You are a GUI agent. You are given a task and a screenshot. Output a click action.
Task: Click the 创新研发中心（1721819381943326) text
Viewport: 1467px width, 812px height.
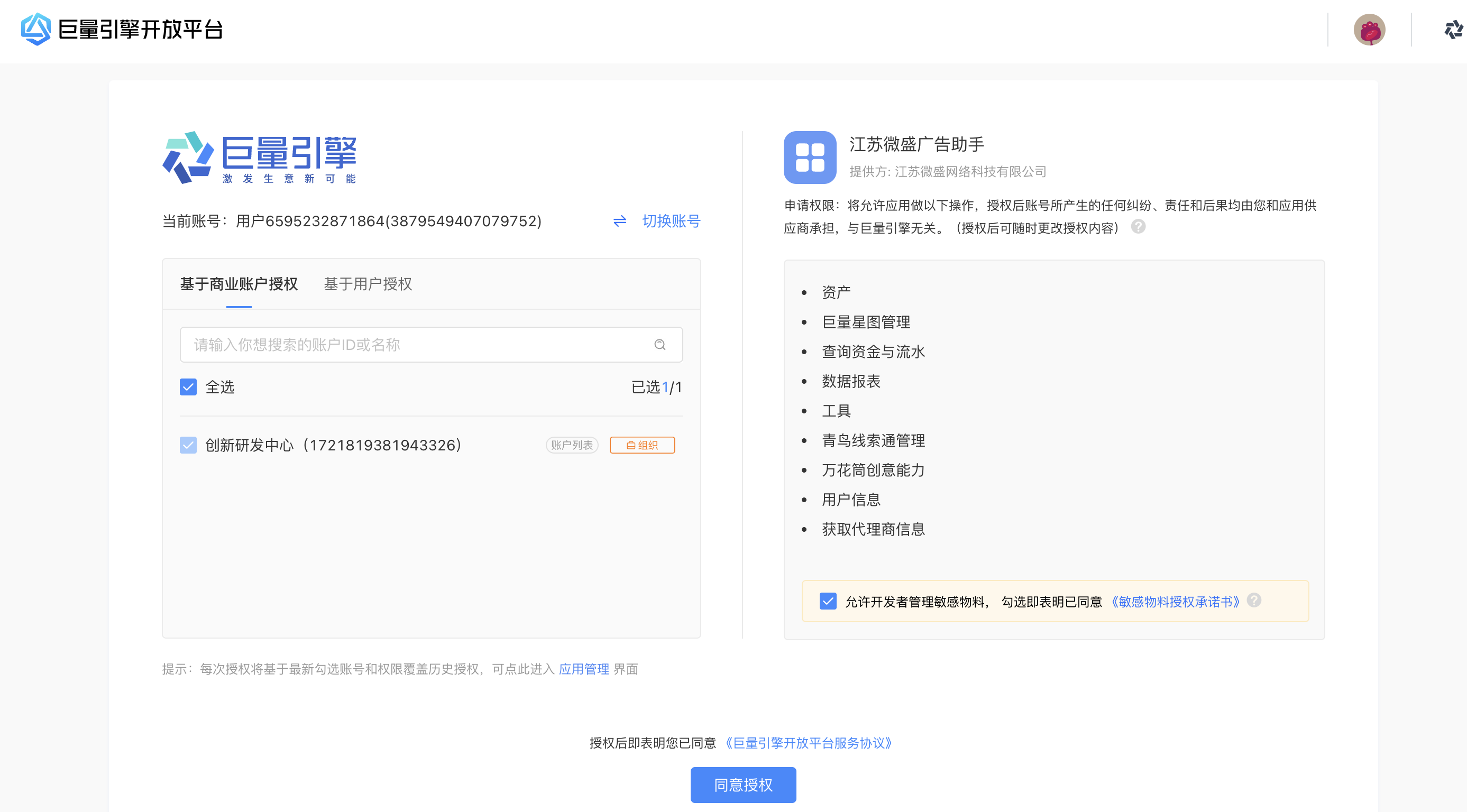click(x=333, y=445)
